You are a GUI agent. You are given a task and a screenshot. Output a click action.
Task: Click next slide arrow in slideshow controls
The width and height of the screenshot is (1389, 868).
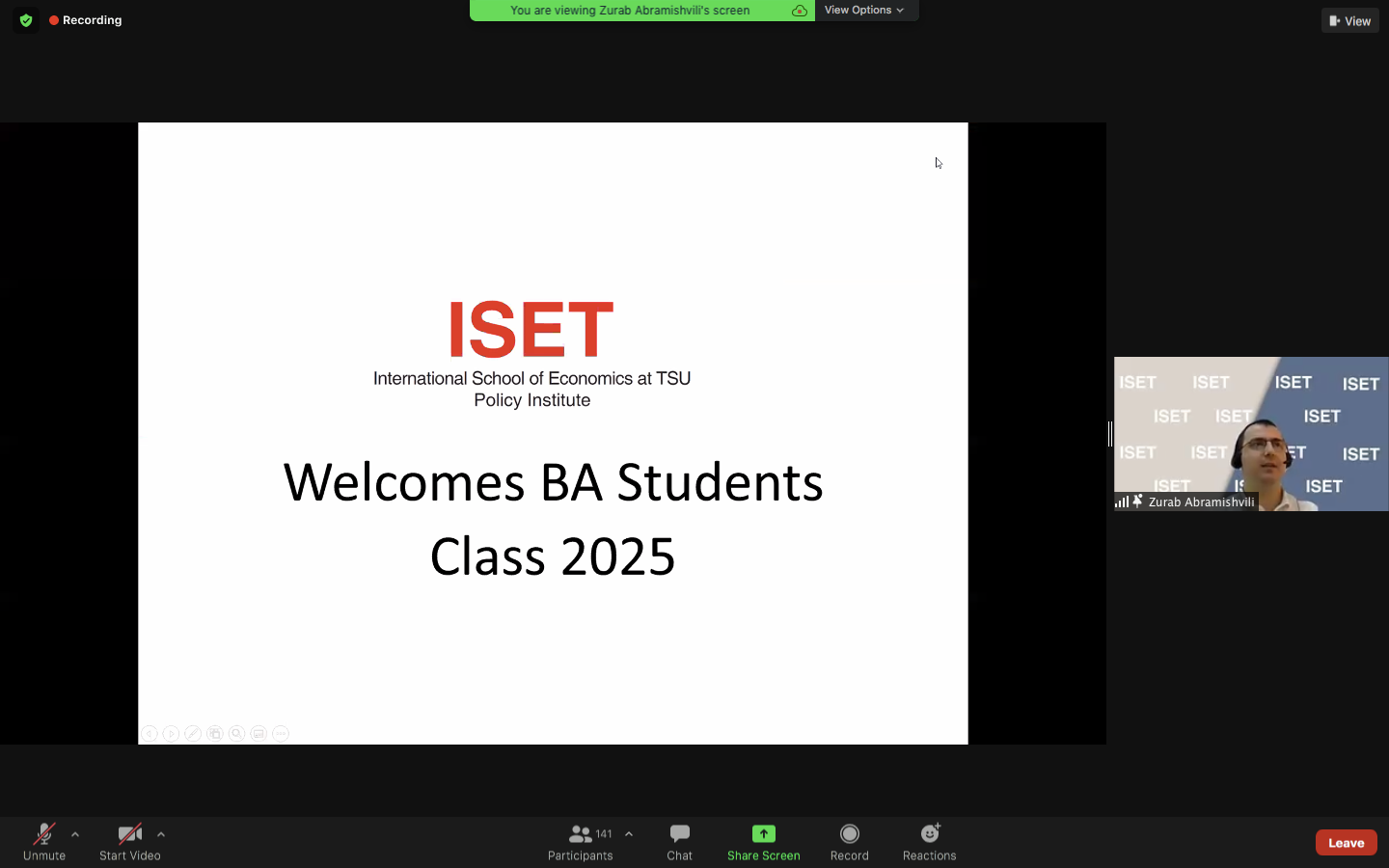click(171, 734)
